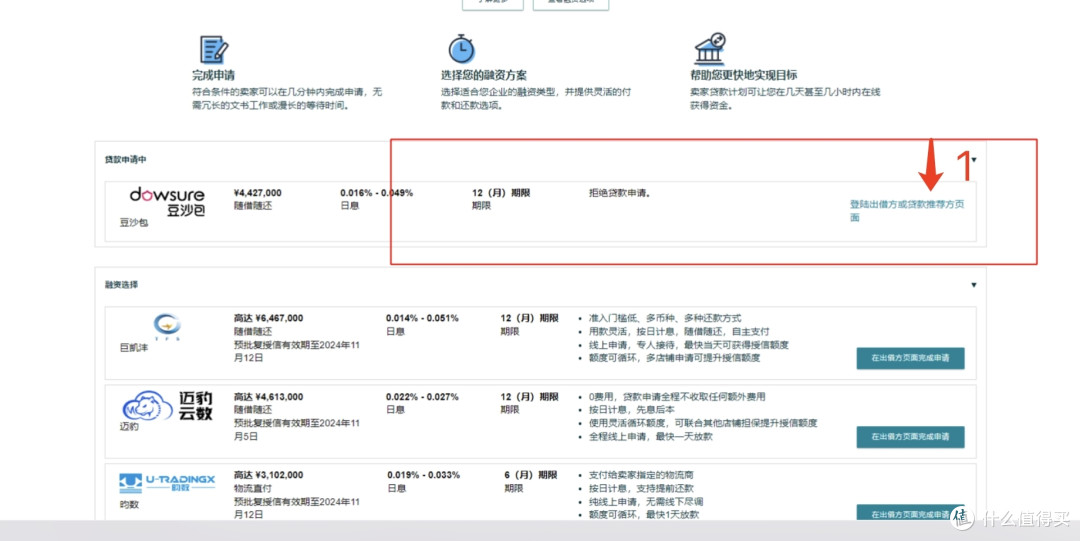The image size is (1080, 541).
Task: Click the 0费用 bullet in 迈豹 row
Action: [x=677, y=397]
